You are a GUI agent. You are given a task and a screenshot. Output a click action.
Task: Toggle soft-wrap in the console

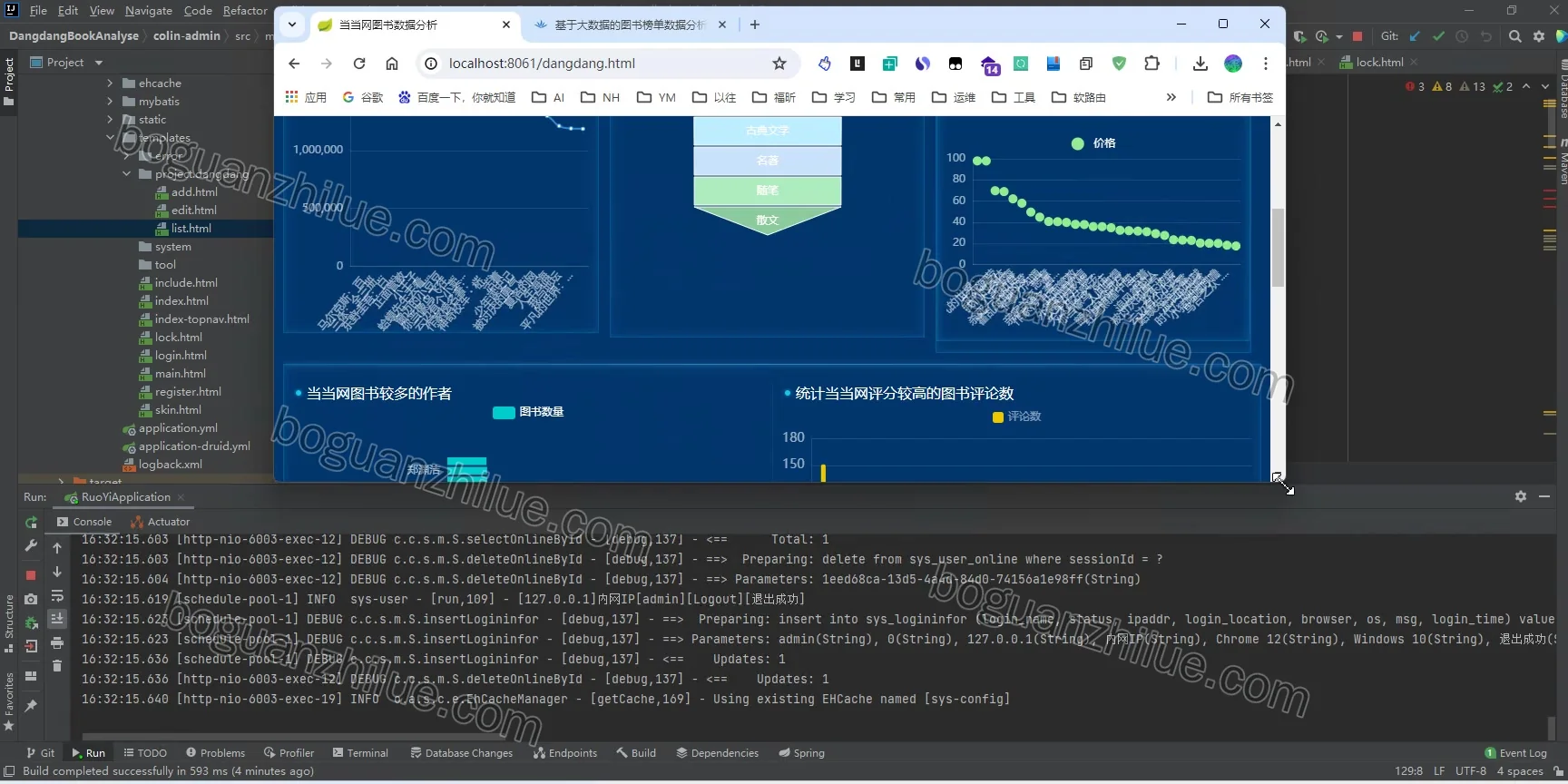coord(57,596)
